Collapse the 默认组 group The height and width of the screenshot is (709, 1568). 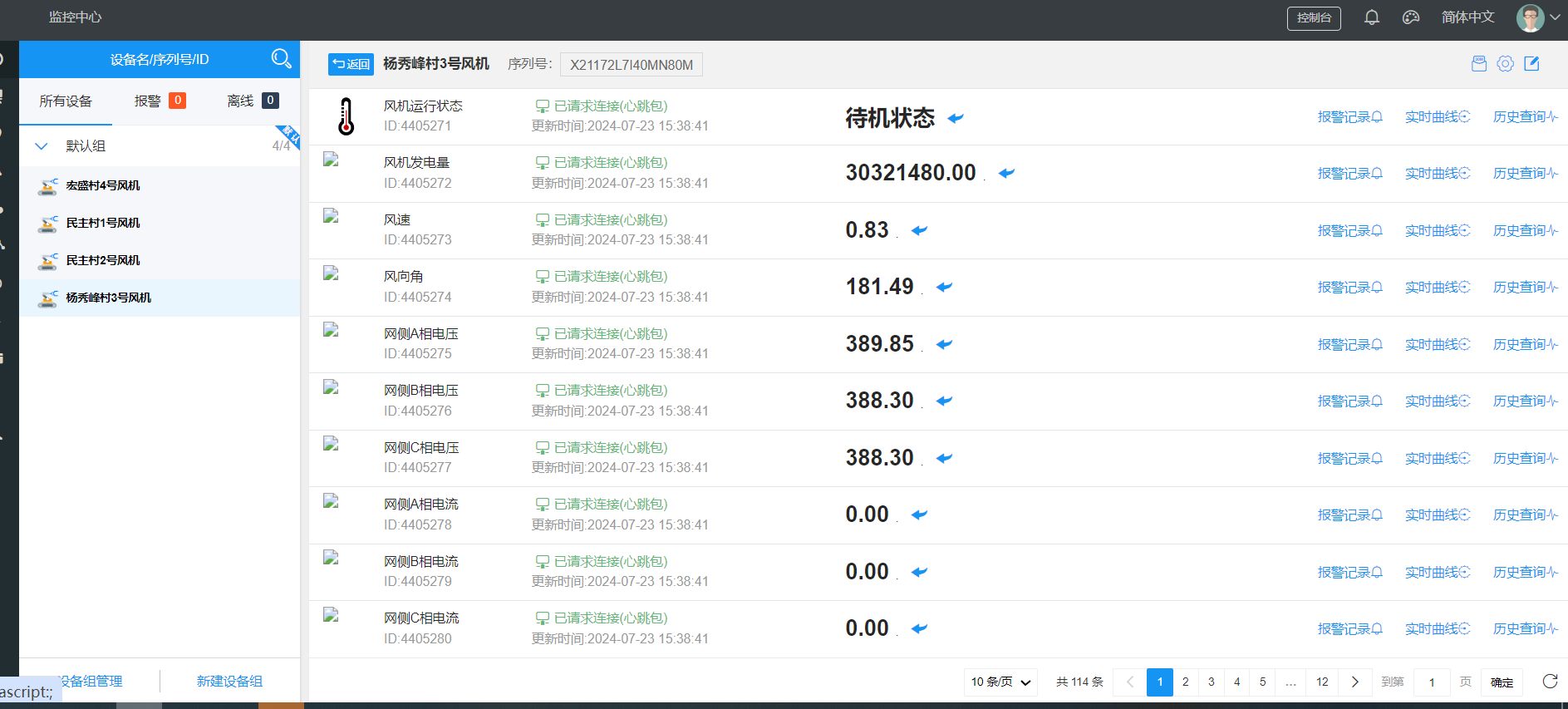tap(42, 146)
